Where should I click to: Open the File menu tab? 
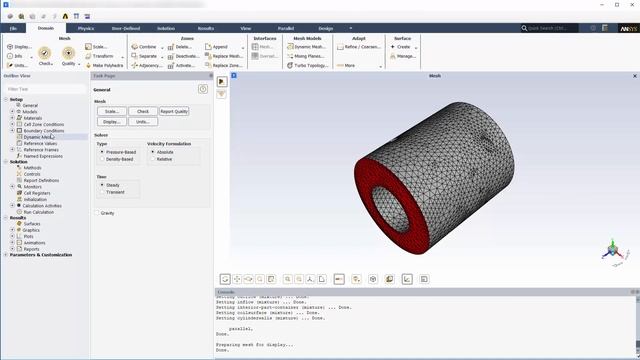[13, 28]
